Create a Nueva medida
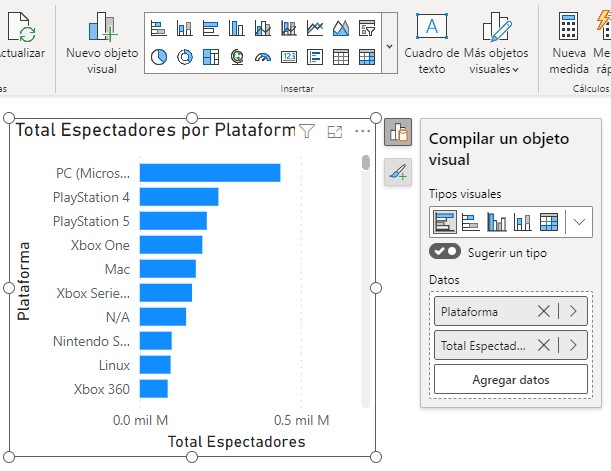The width and height of the screenshot is (611, 471). point(569,43)
